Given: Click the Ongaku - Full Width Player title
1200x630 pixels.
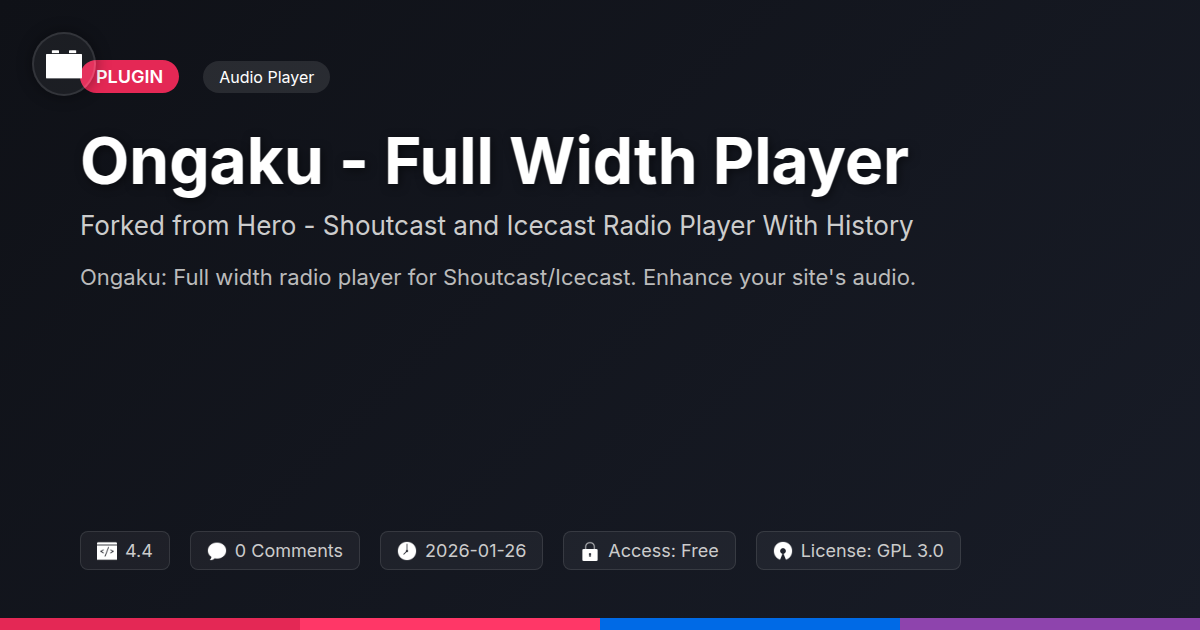Looking at the screenshot, I should click(x=494, y=160).
